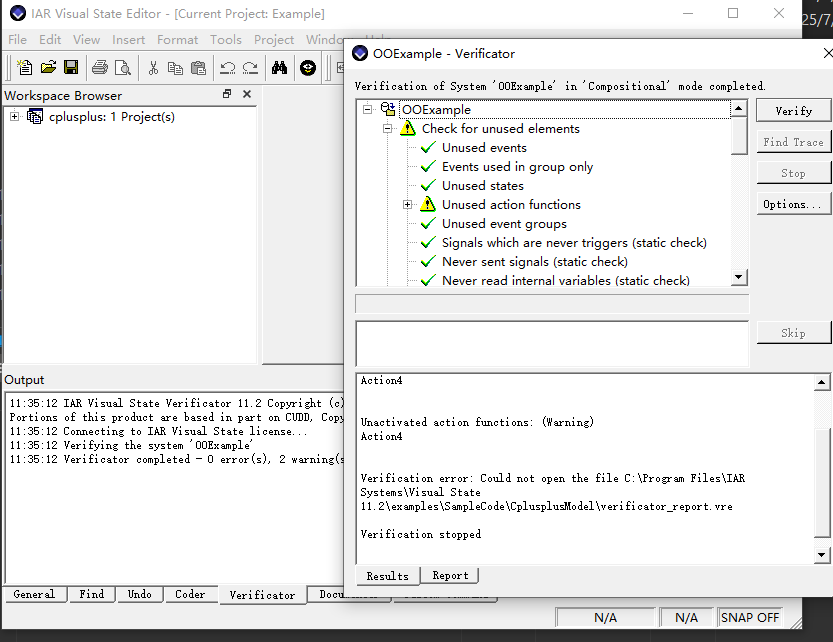The image size is (833, 642).
Task: Open the Edit menu
Action: tap(50, 40)
